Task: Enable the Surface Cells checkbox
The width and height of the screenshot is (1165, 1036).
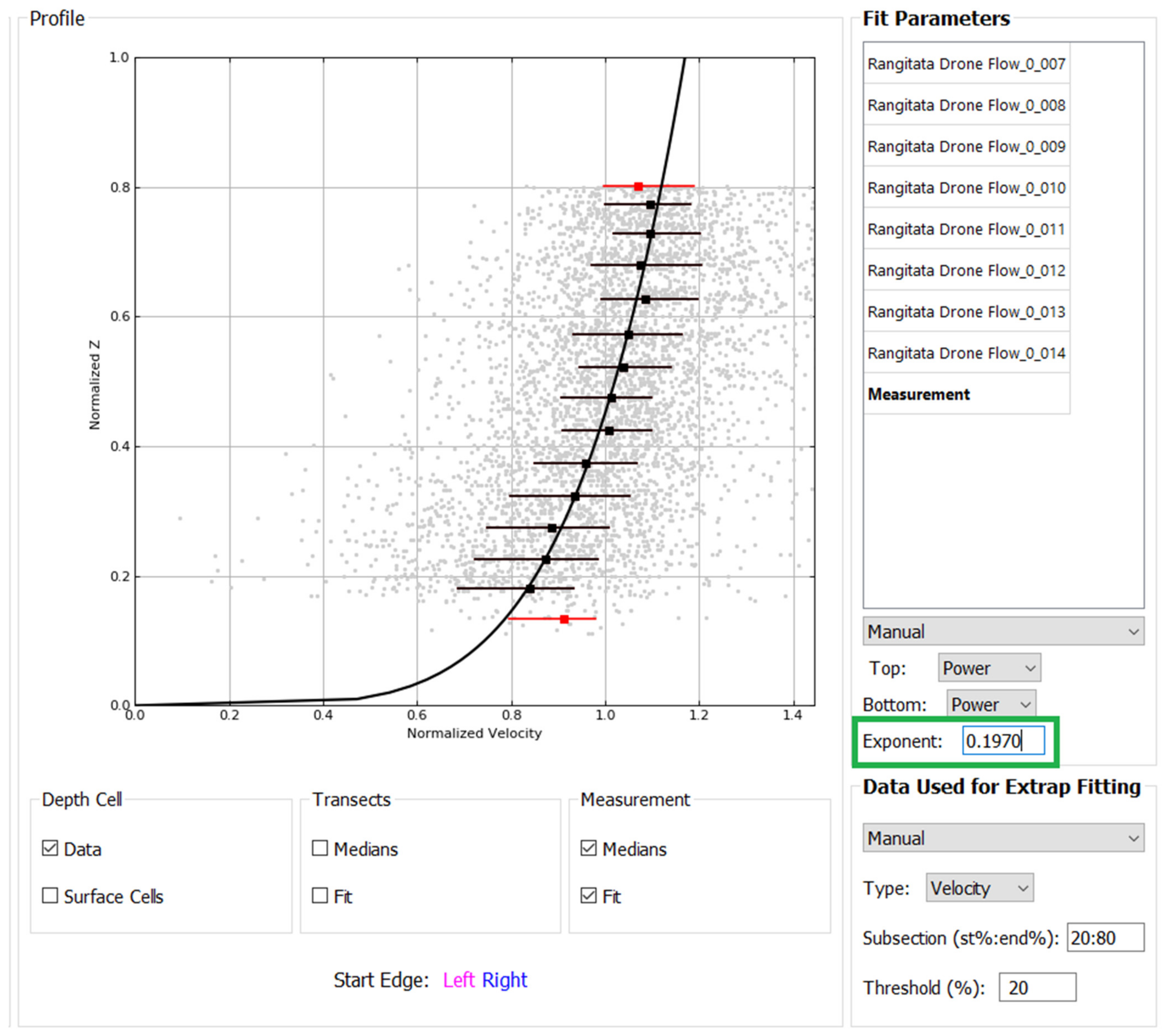Action: coord(50,895)
